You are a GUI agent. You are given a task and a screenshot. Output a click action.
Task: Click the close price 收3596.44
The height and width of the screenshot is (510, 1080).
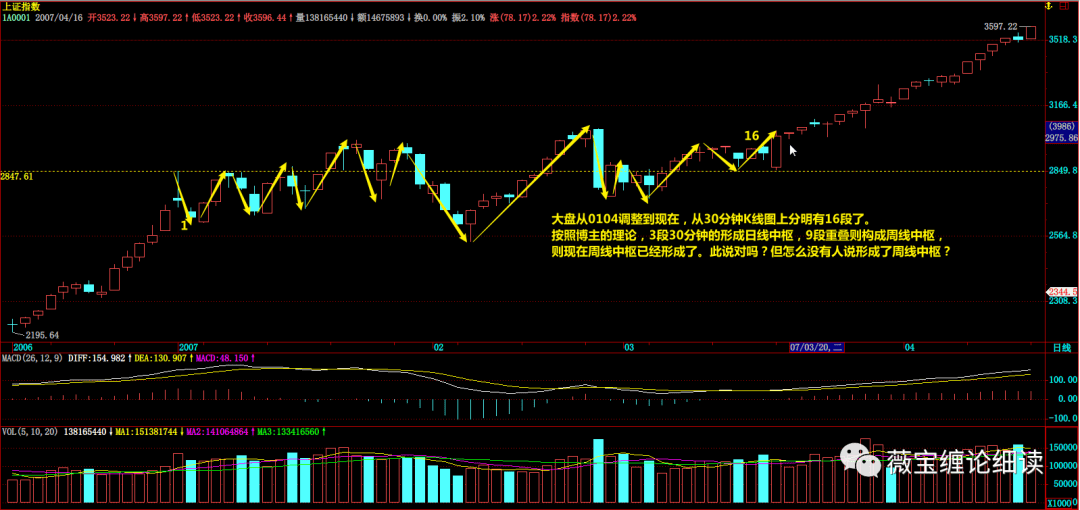coord(264,17)
